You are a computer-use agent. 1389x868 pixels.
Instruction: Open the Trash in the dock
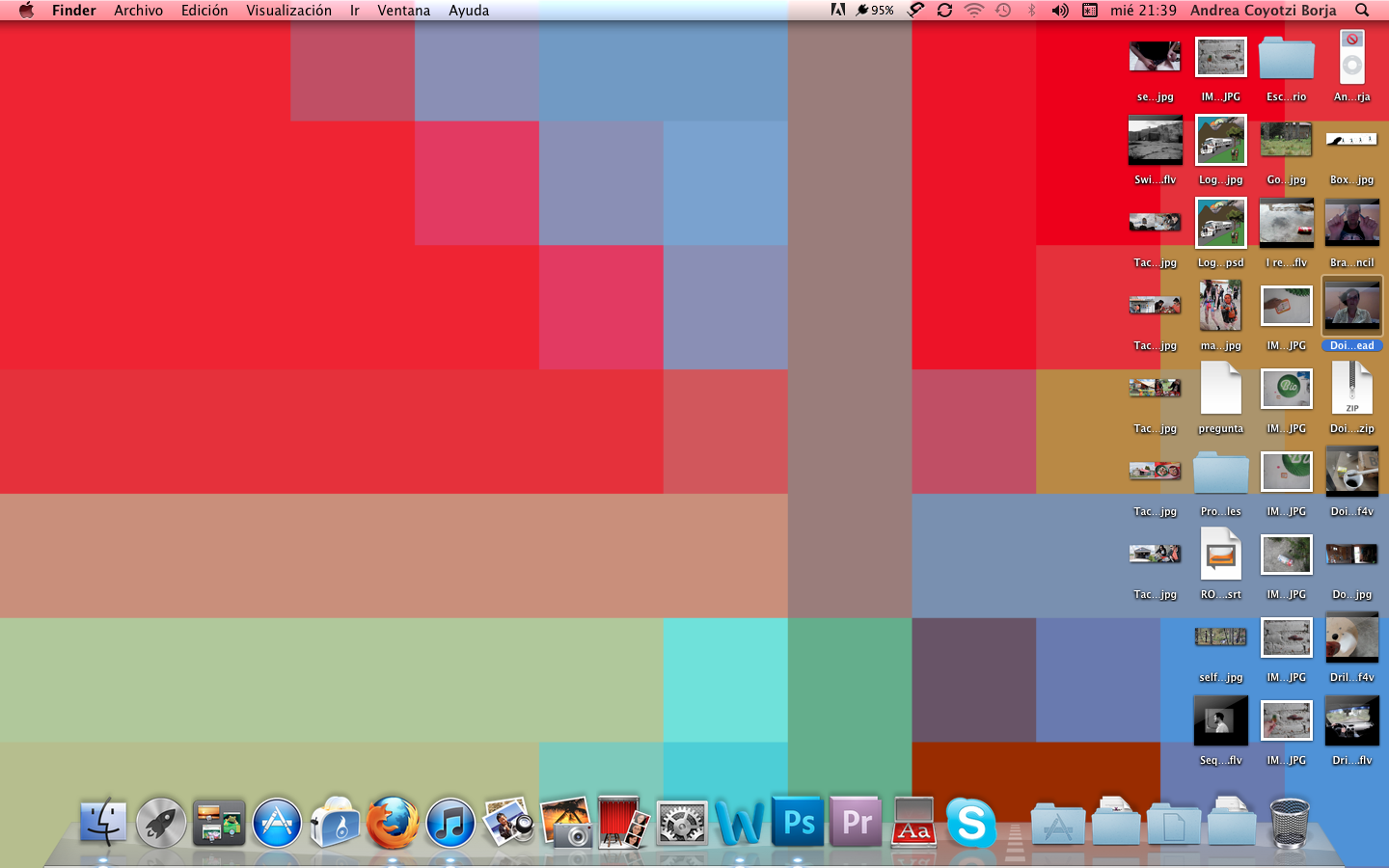click(1290, 823)
